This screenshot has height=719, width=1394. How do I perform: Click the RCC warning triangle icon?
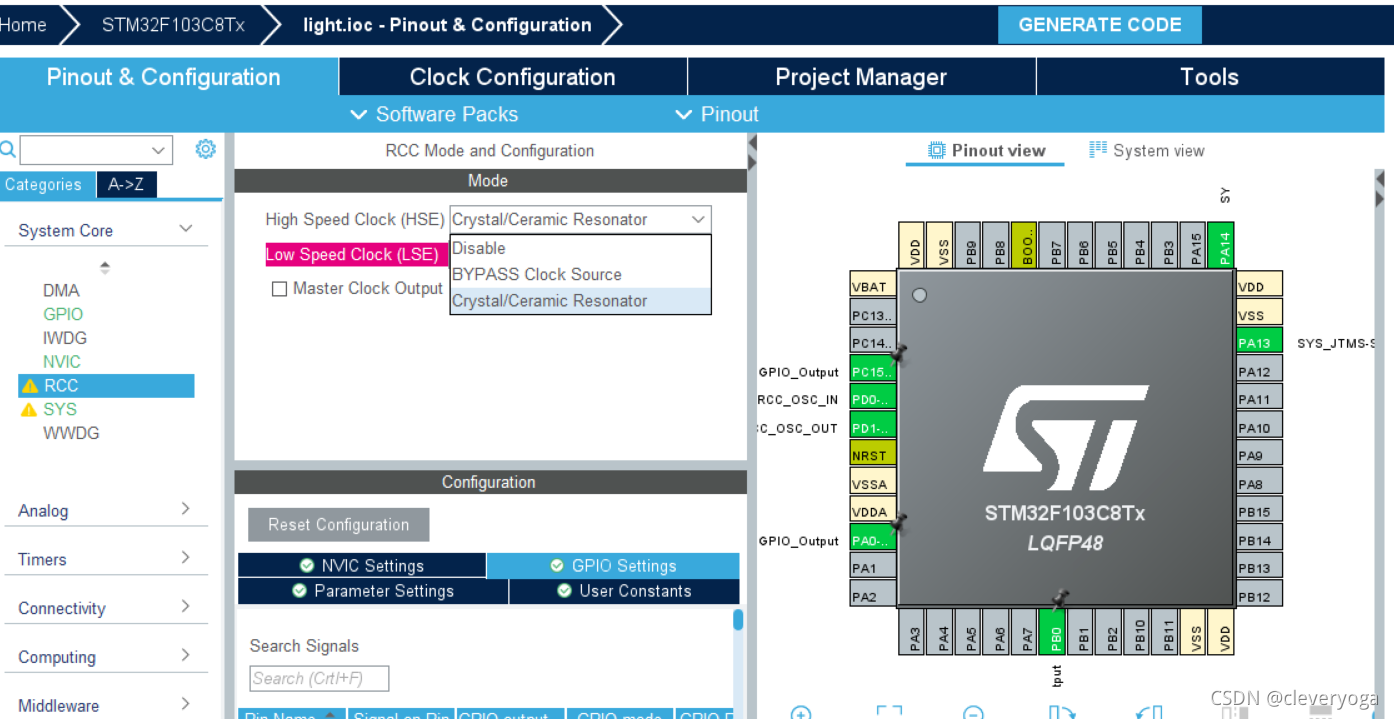coord(30,386)
